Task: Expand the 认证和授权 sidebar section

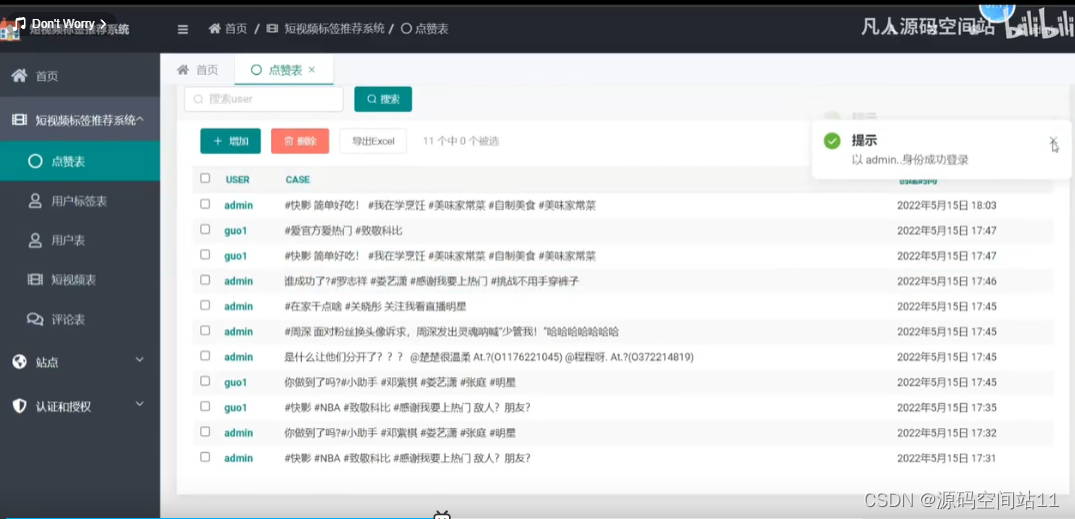Action: click(x=80, y=406)
